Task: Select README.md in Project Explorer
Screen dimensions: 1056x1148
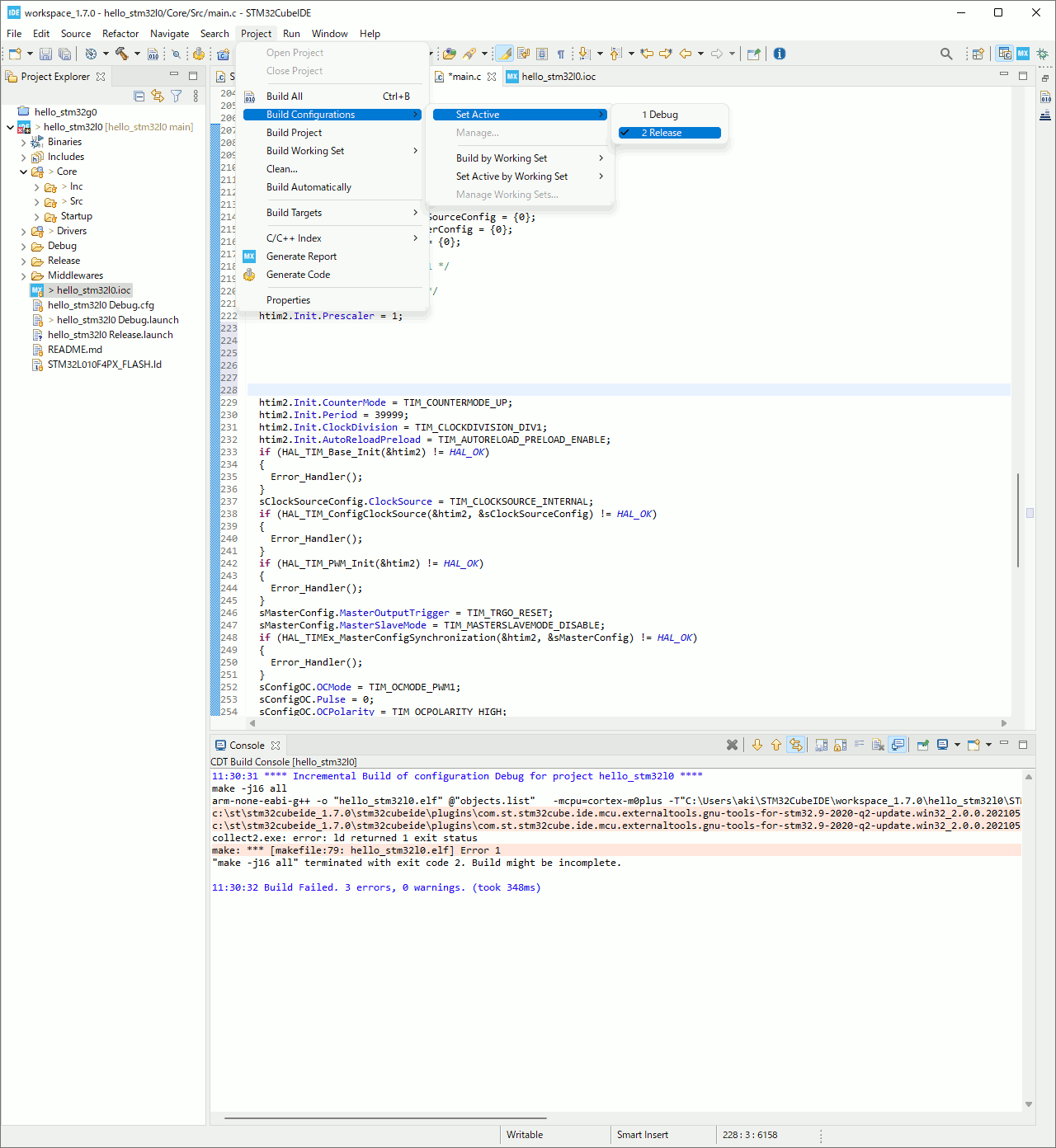Action: [x=75, y=350]
